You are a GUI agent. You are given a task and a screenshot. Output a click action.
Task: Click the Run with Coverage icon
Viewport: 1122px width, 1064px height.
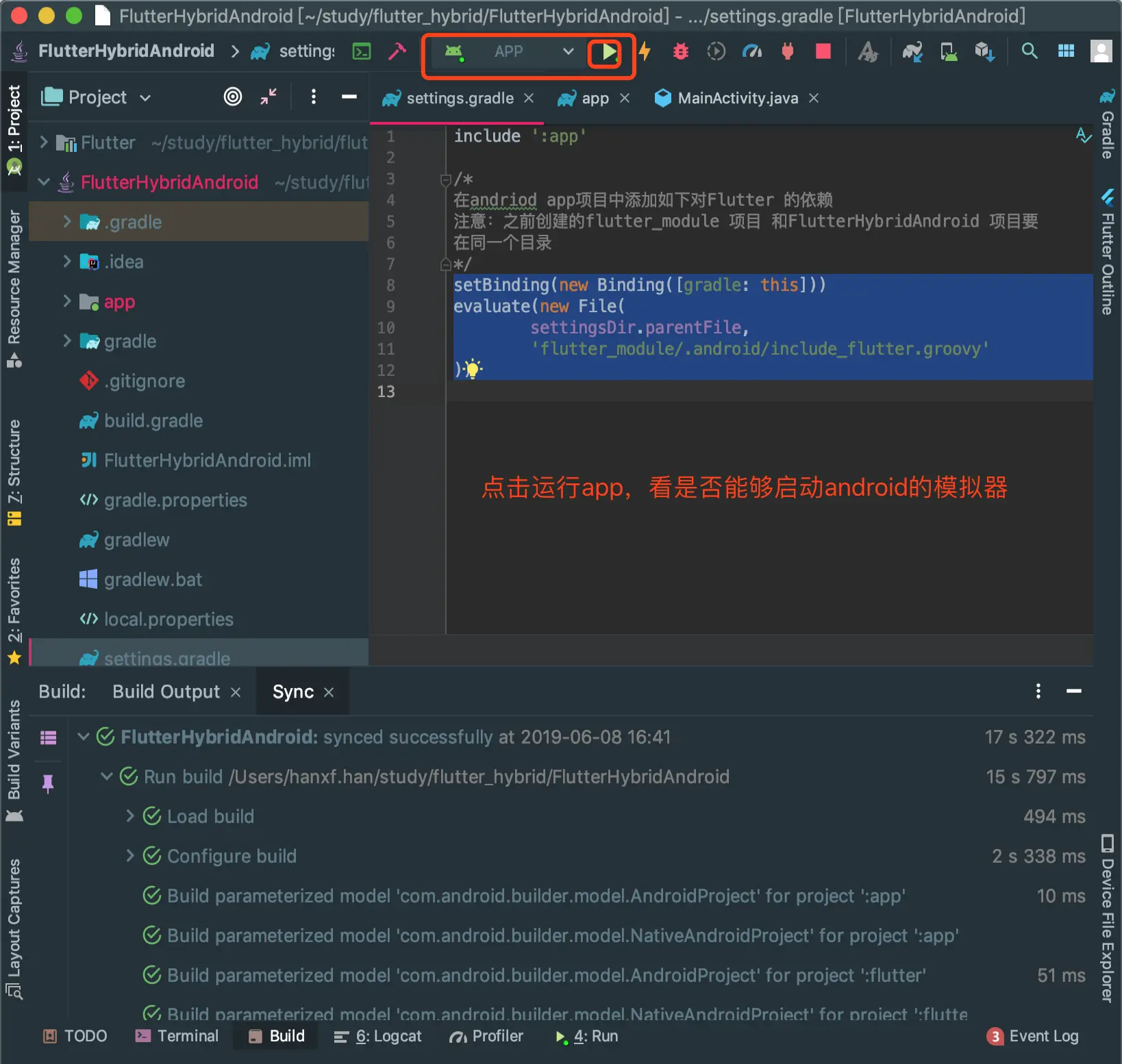[716, 51]
